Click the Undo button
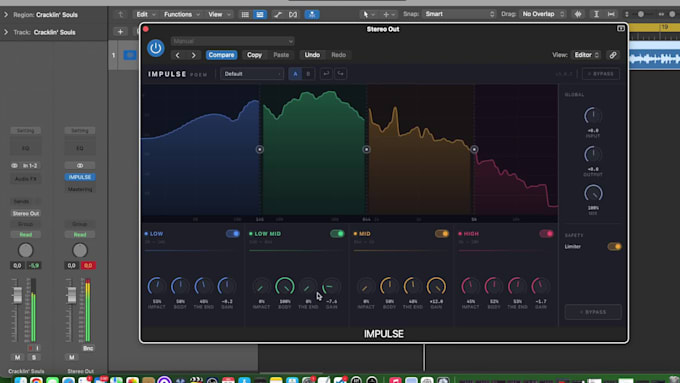The image size is (680, 383). click(x=312, y=55)
